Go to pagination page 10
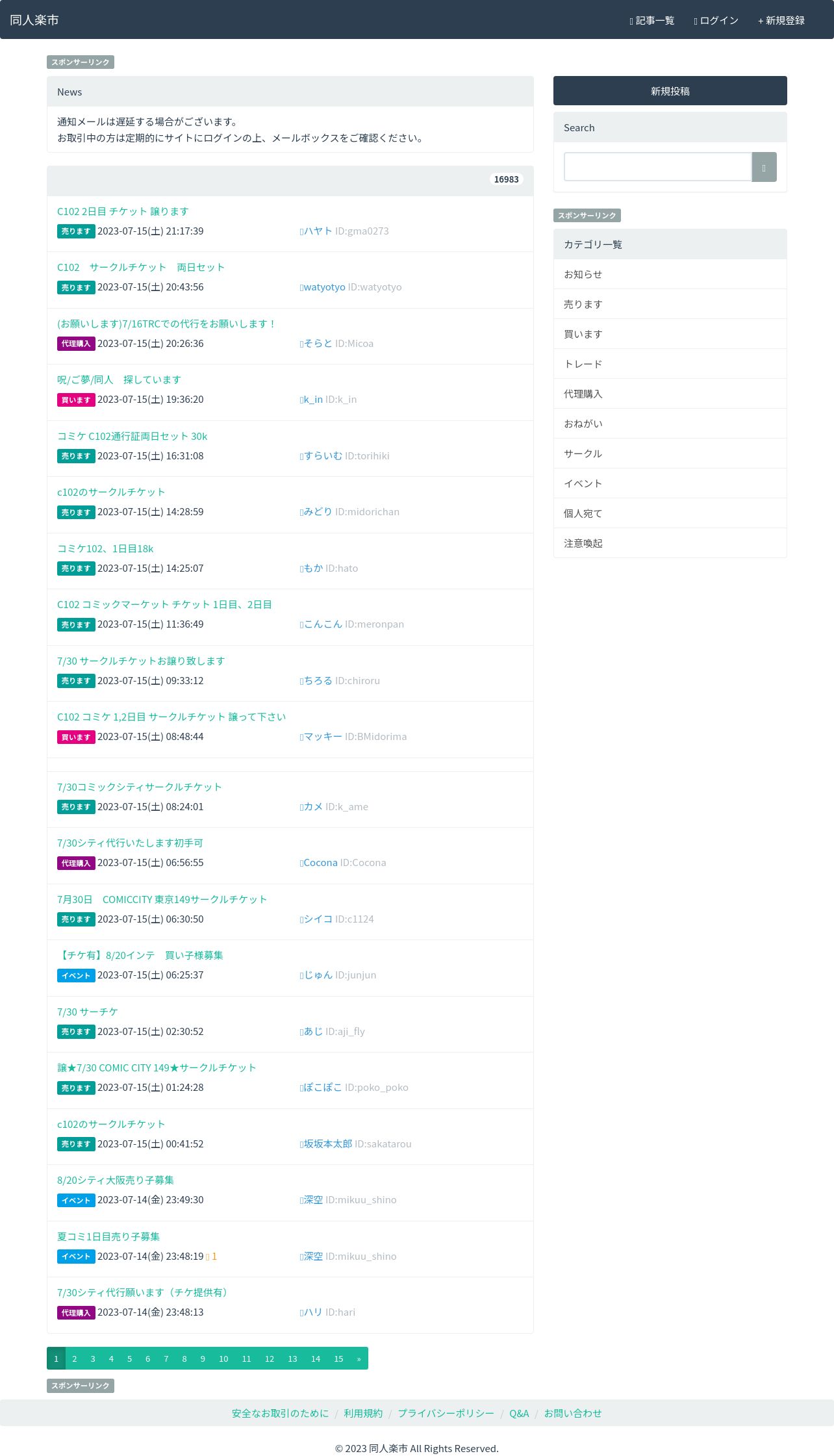The image size is (834, 1456). 223,1359
